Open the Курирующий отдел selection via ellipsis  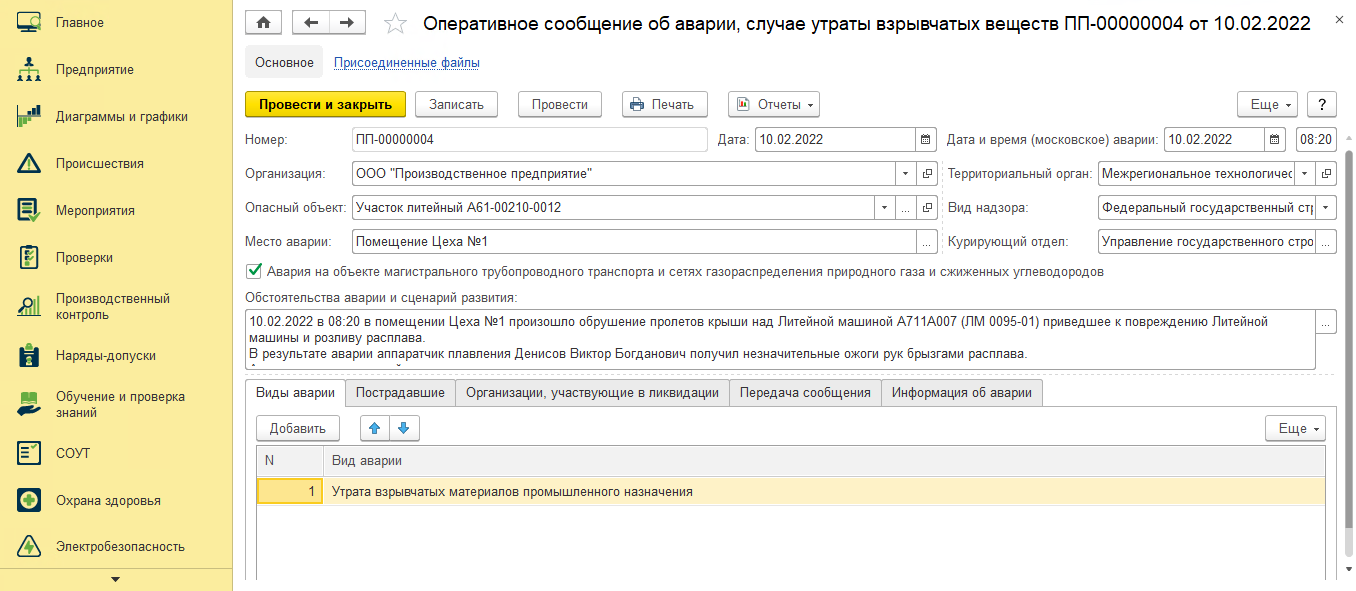pos(1326,241)
